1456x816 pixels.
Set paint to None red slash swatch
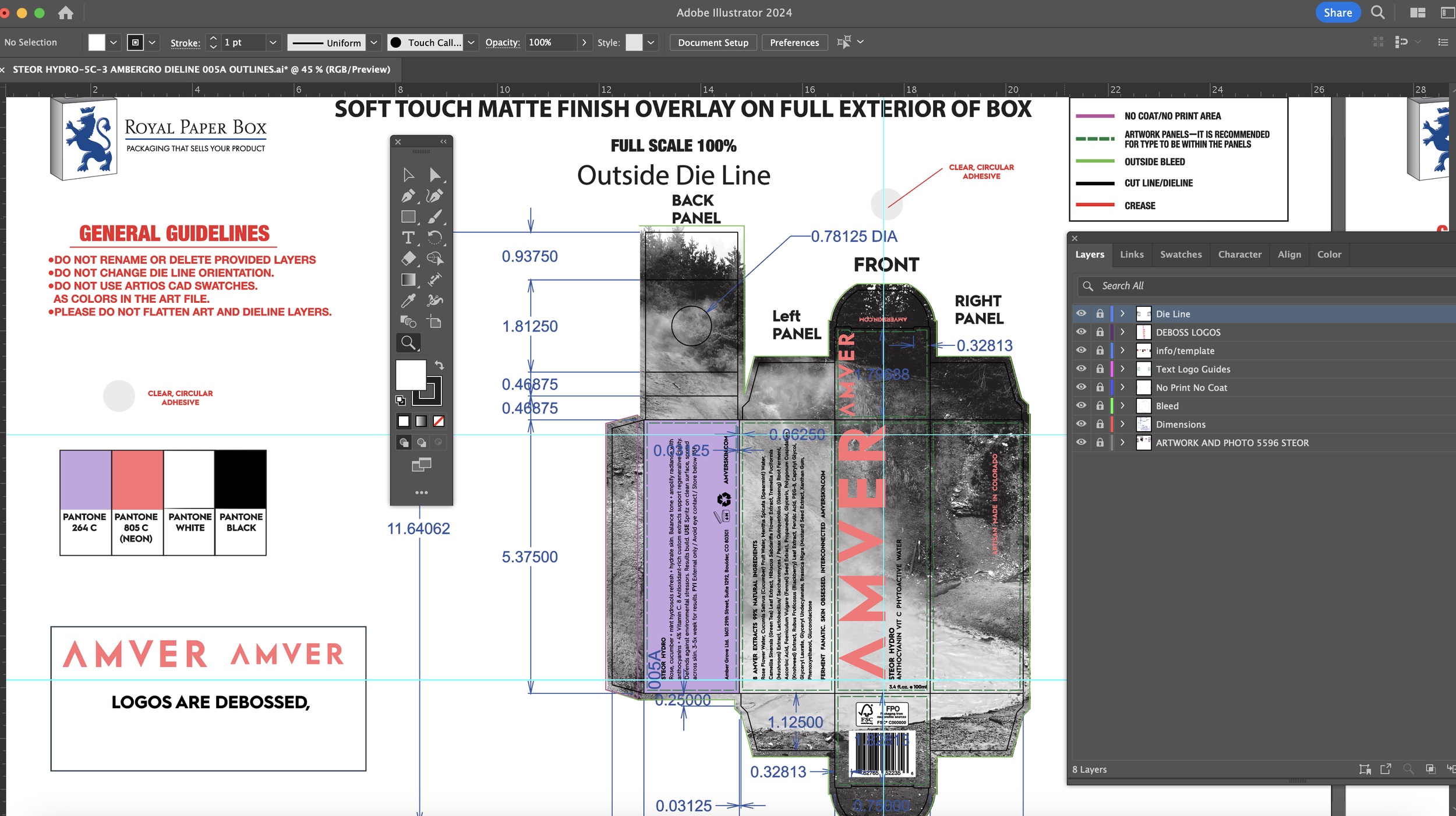tap(439, 421)
